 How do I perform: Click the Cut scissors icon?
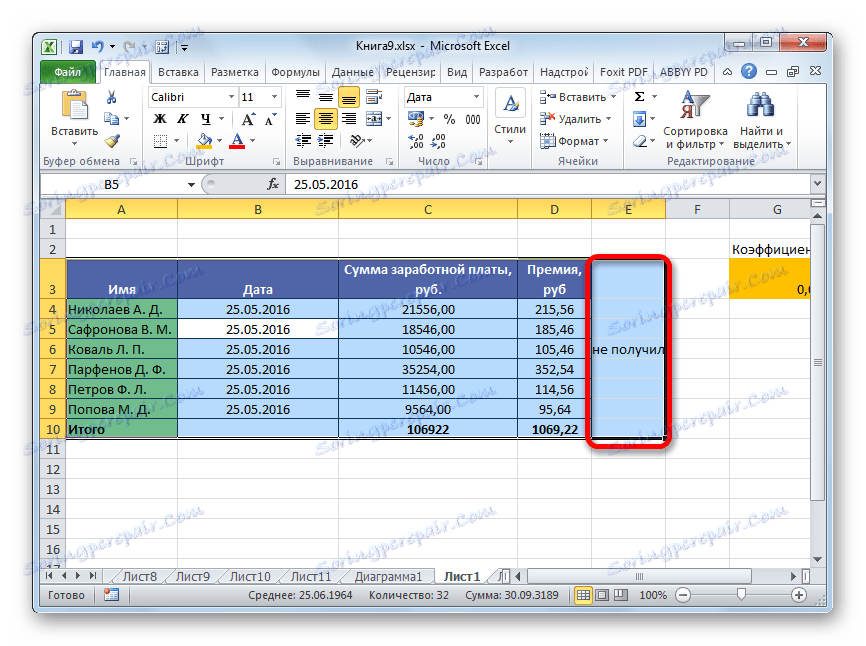112,97
